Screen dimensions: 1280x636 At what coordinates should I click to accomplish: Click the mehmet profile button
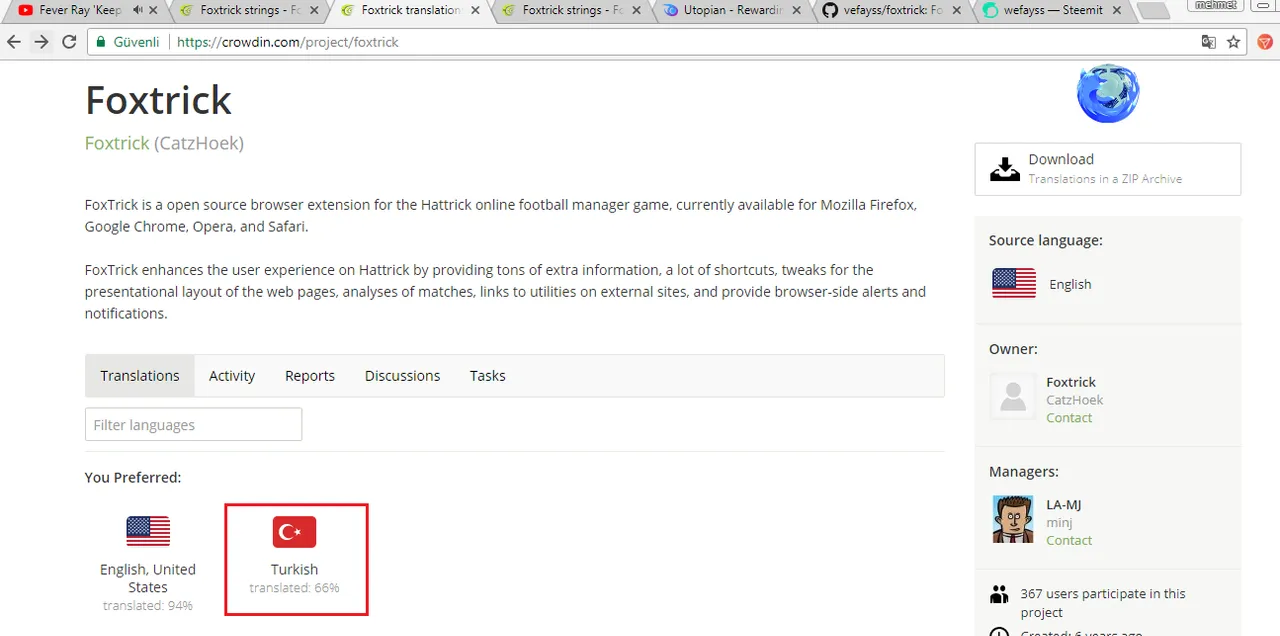(x=1215, y=5)
